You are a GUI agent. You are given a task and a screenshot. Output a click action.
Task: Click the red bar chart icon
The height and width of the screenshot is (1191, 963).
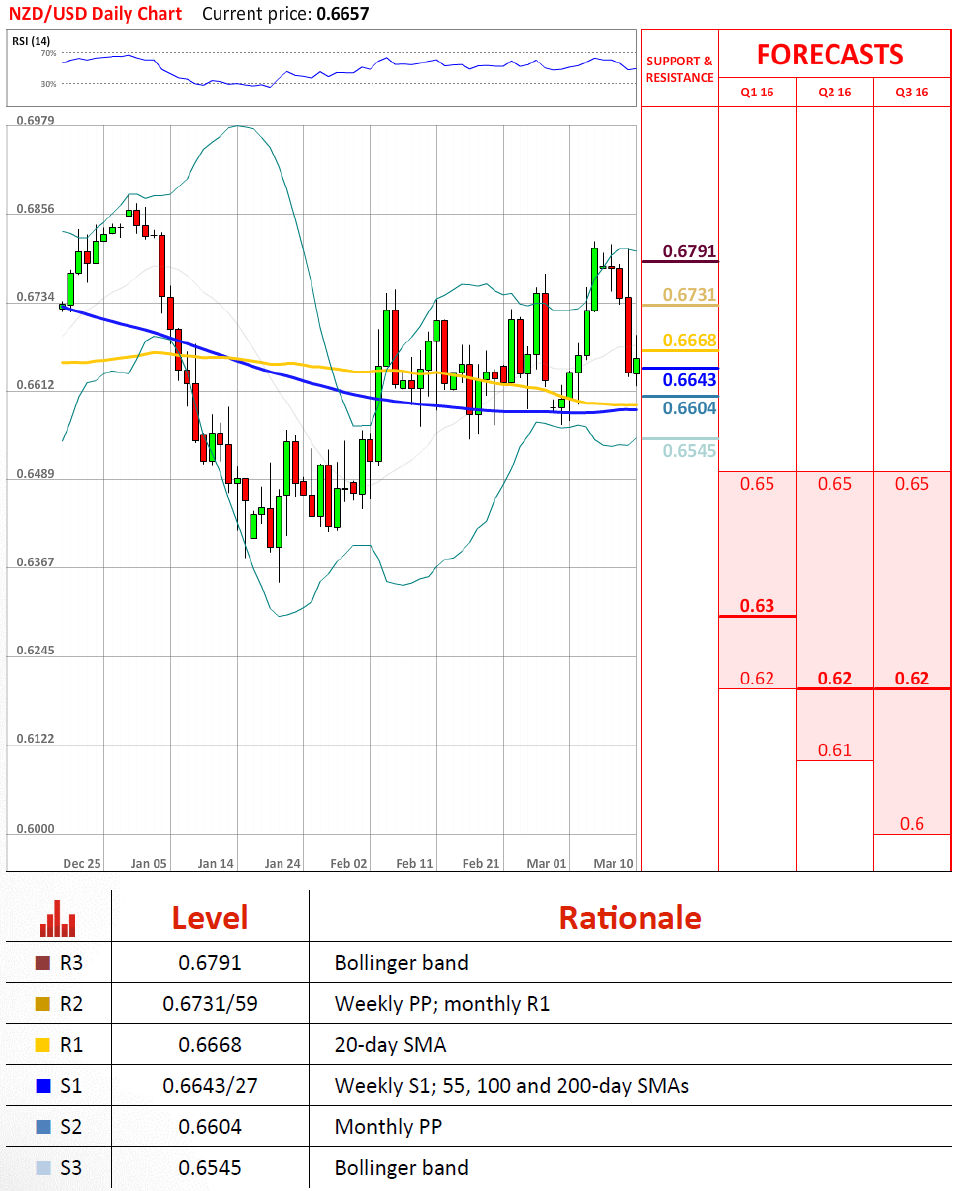tap(58, 918)
